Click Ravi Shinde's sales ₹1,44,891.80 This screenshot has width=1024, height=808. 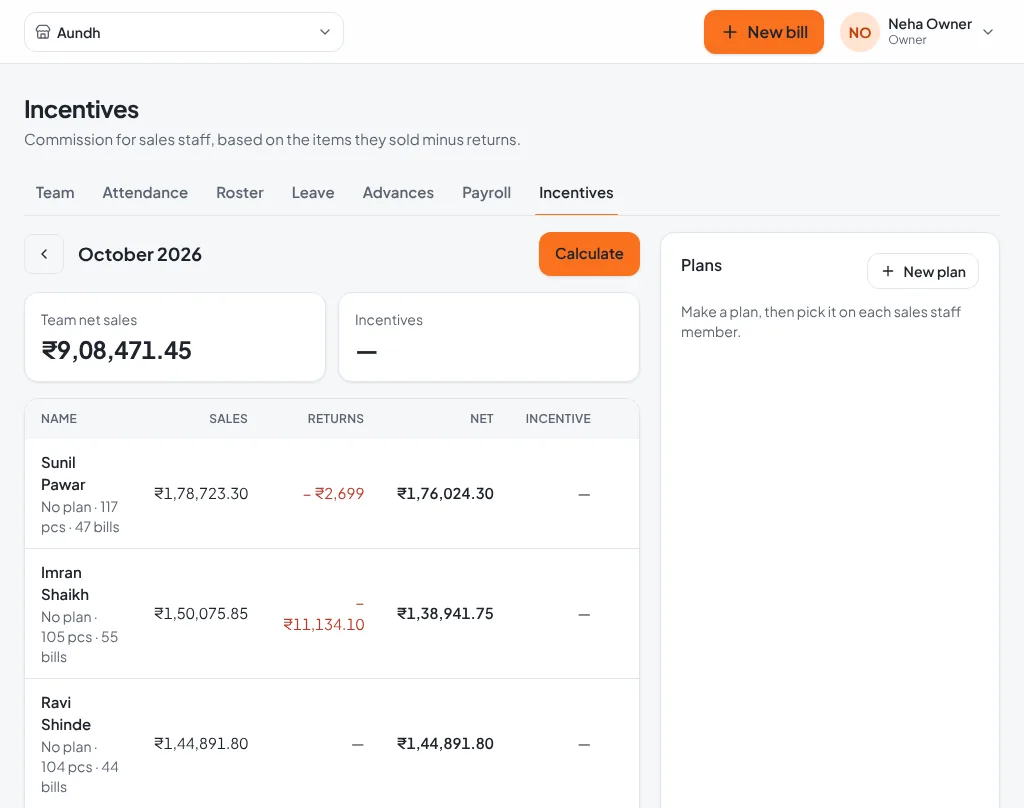click(x=201, y=744)
